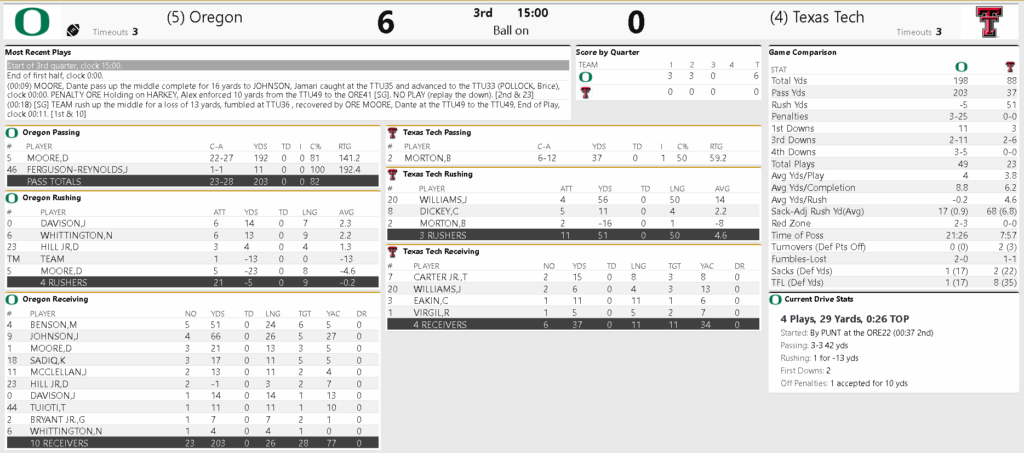Click the Oregon logo beside Oregon Rushing header
The width and height of the screenshot is (1024, 453).
[12, 197]
